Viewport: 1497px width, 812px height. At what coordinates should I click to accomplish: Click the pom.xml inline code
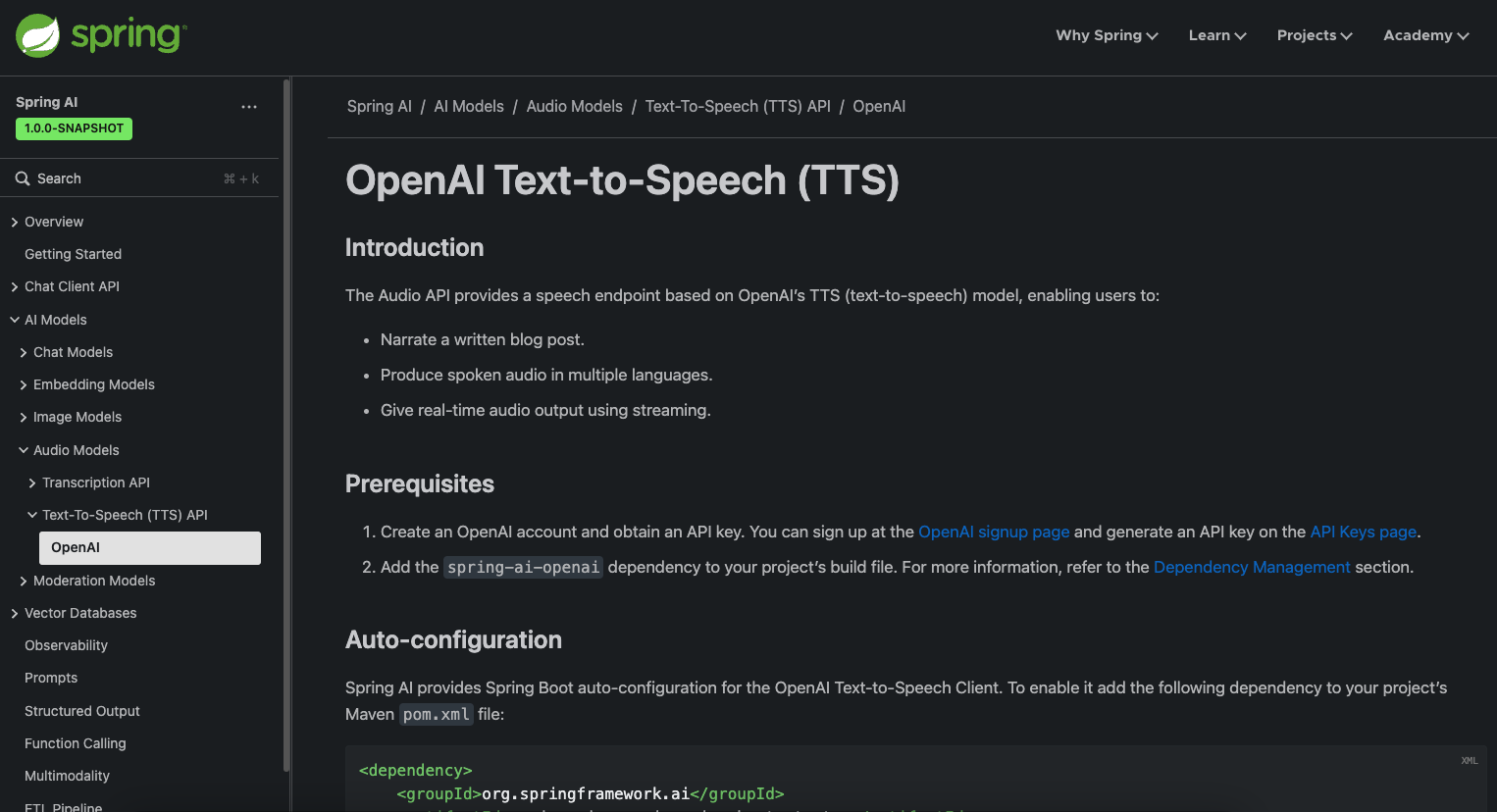pyautogui.click(x=437, y=714)
